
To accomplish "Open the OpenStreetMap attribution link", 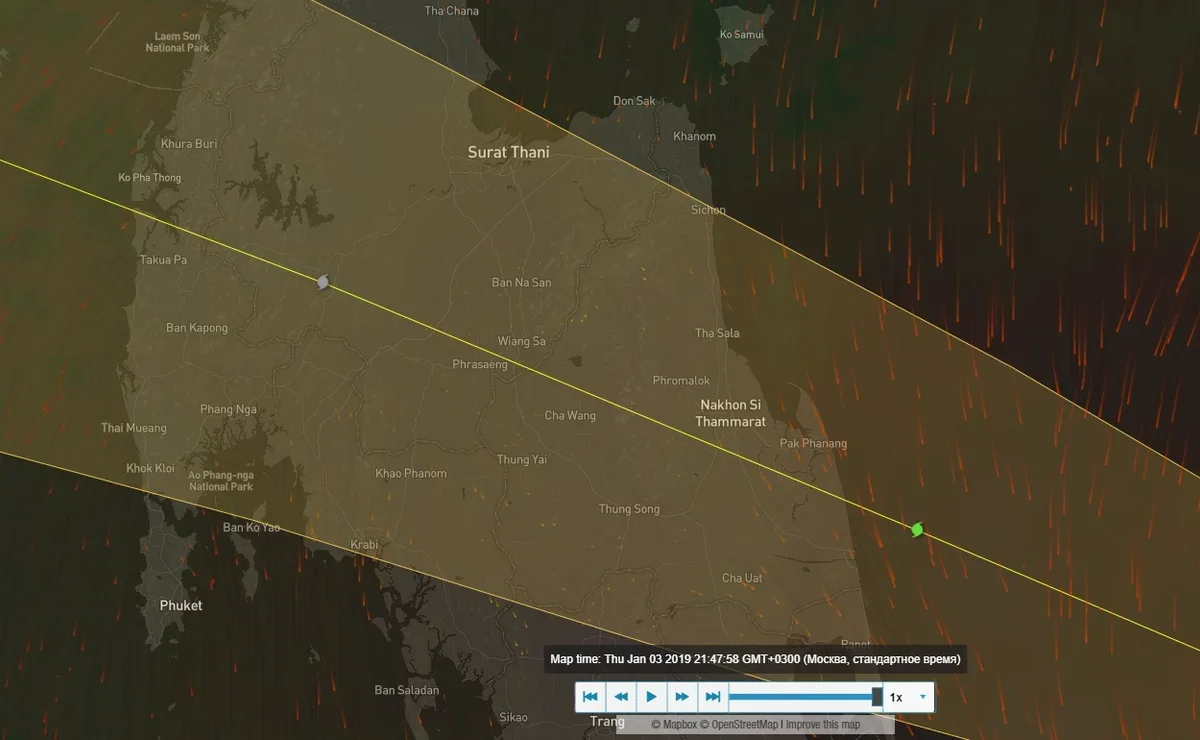I will click(739, 724).
